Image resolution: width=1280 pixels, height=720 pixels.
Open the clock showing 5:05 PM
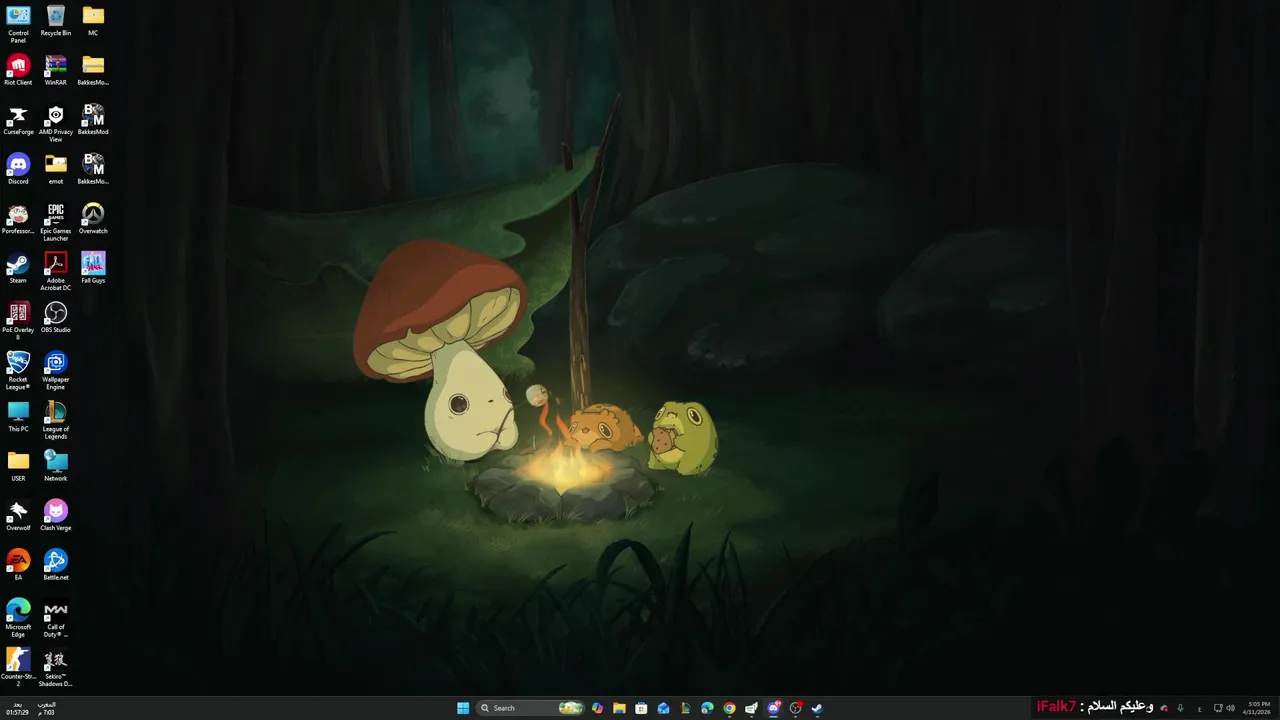[1257, 708]
